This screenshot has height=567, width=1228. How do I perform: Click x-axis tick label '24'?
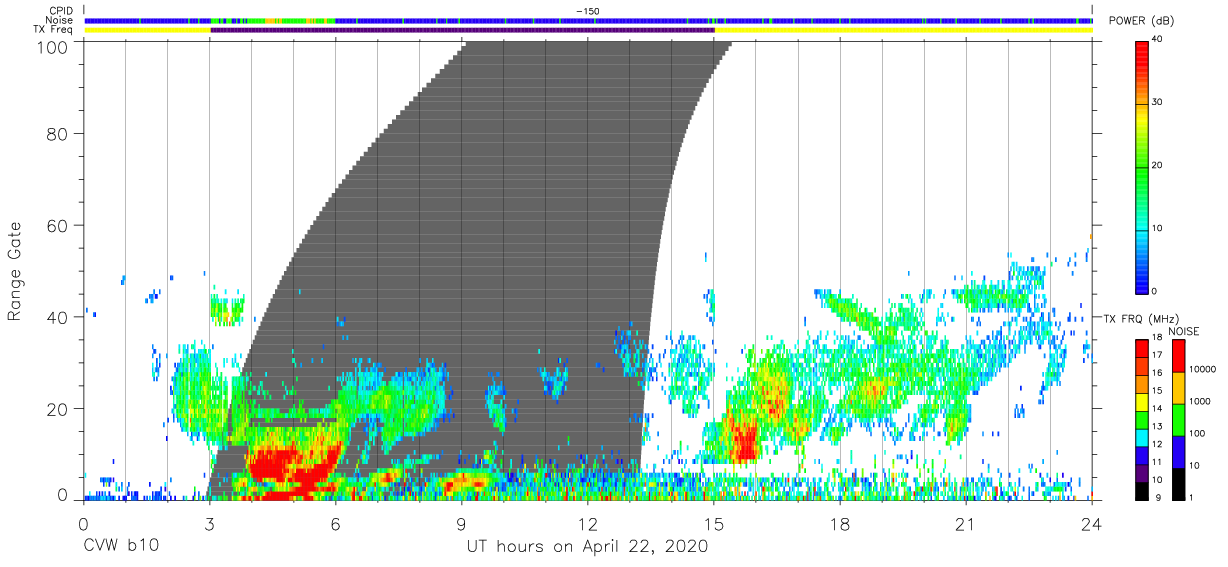[1092, 525]
